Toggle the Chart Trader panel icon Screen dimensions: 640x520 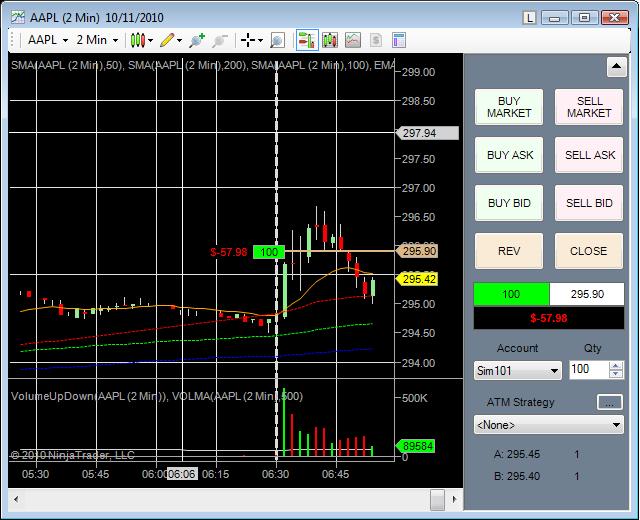307,40
